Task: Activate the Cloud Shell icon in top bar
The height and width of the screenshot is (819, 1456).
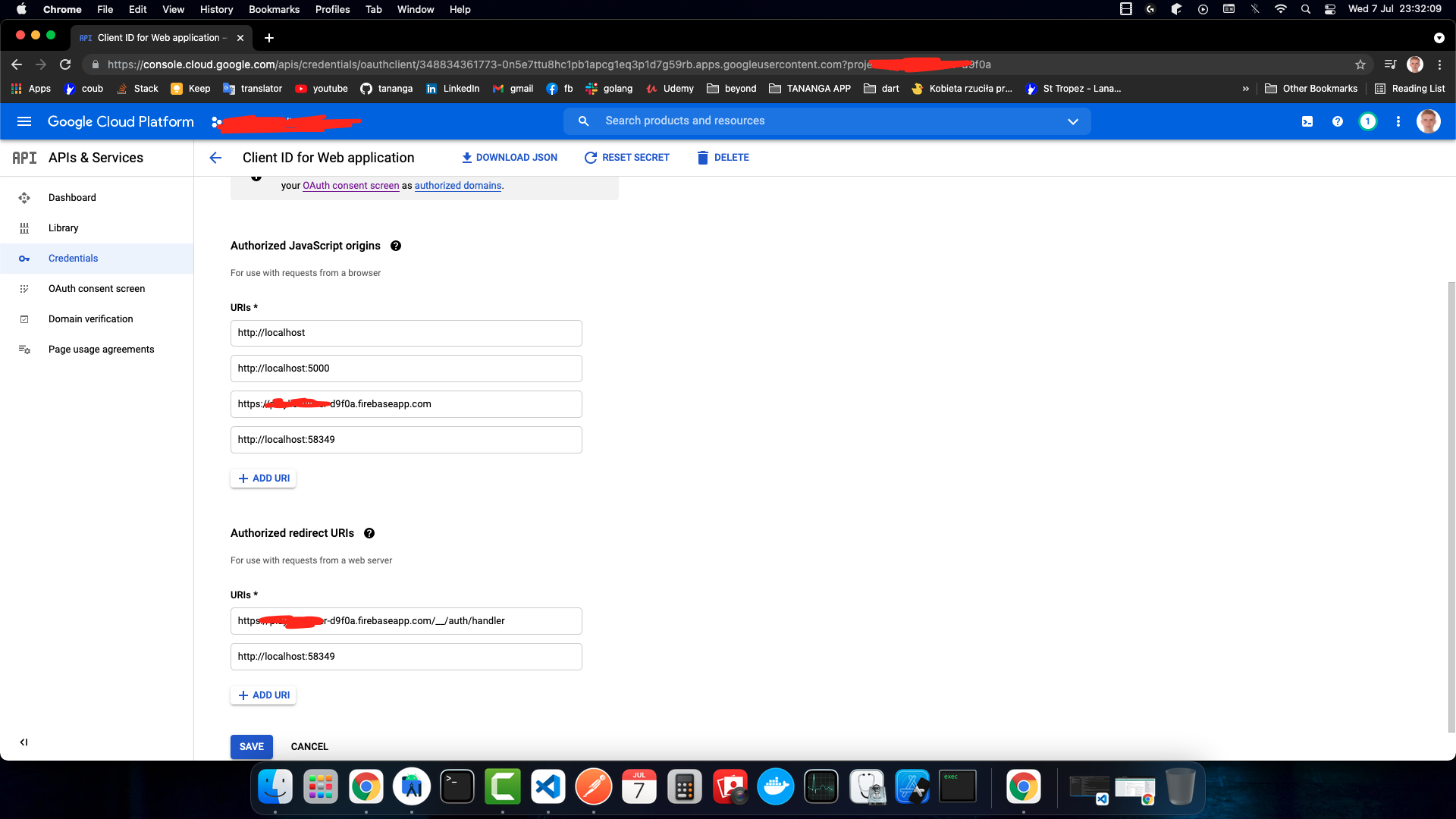Action: point(1307,121)
